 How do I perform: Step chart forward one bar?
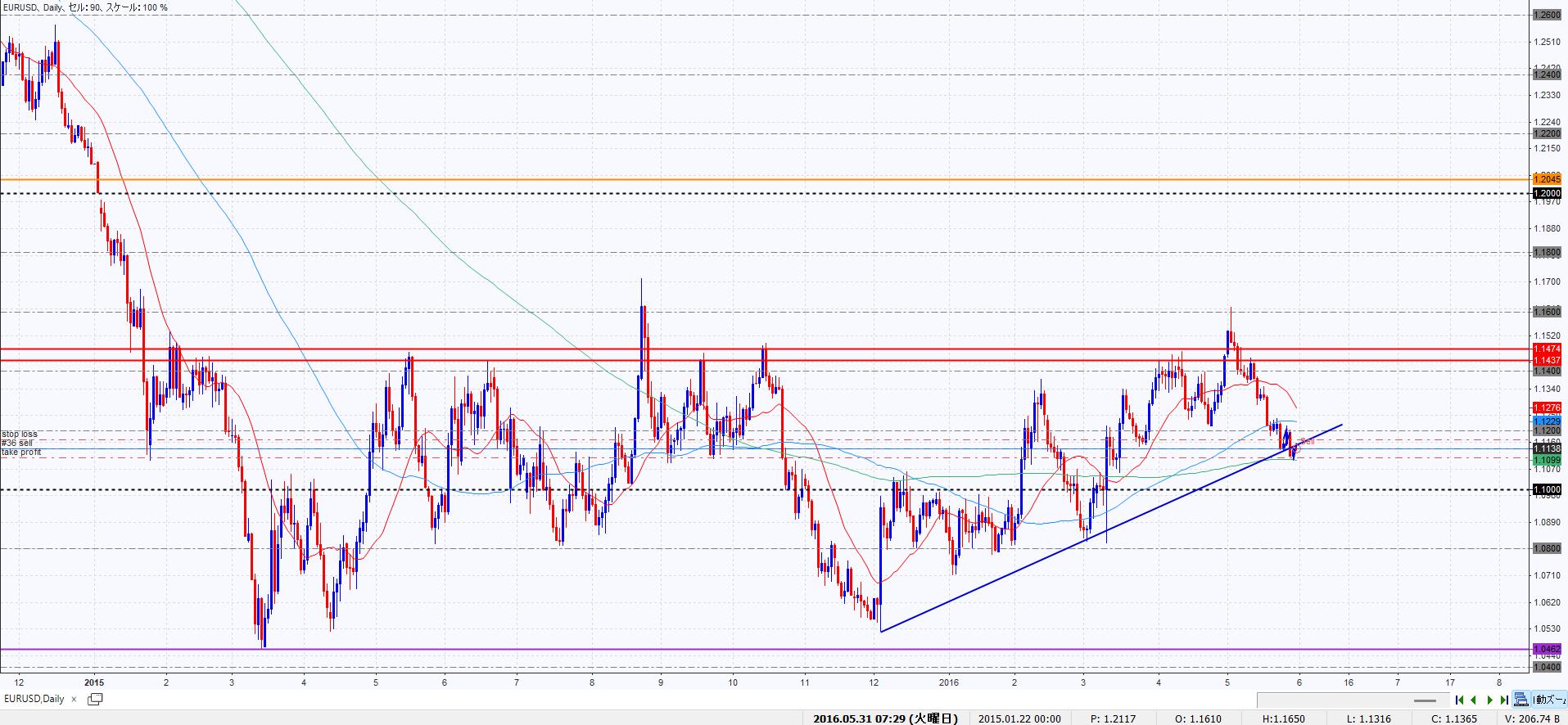pos(1490,700)
